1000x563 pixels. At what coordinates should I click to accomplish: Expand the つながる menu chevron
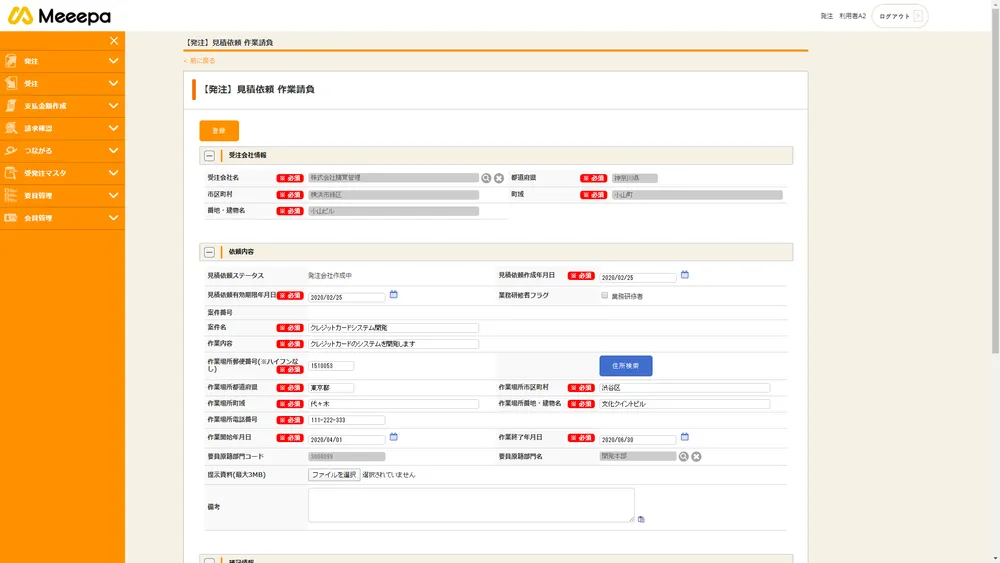[x=114, y=150]
